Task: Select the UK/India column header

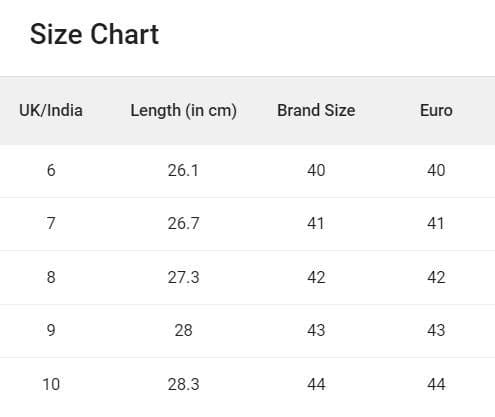Action: coord(51,110)
